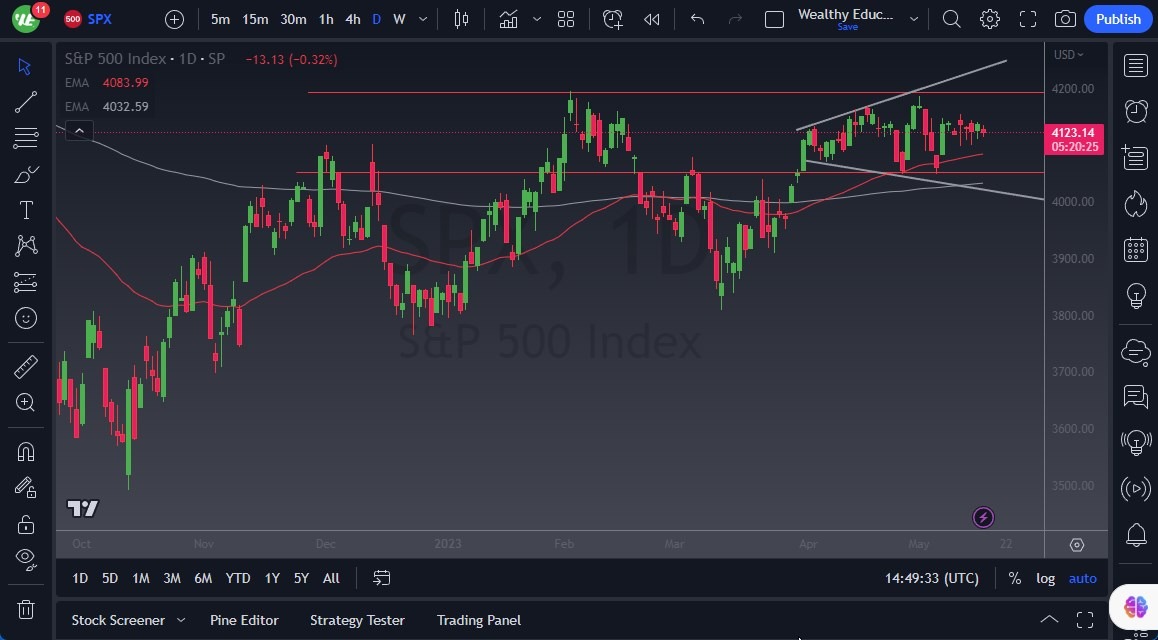
Task: Open the Wealthy Educ... layout name
Action: point(846,15)
